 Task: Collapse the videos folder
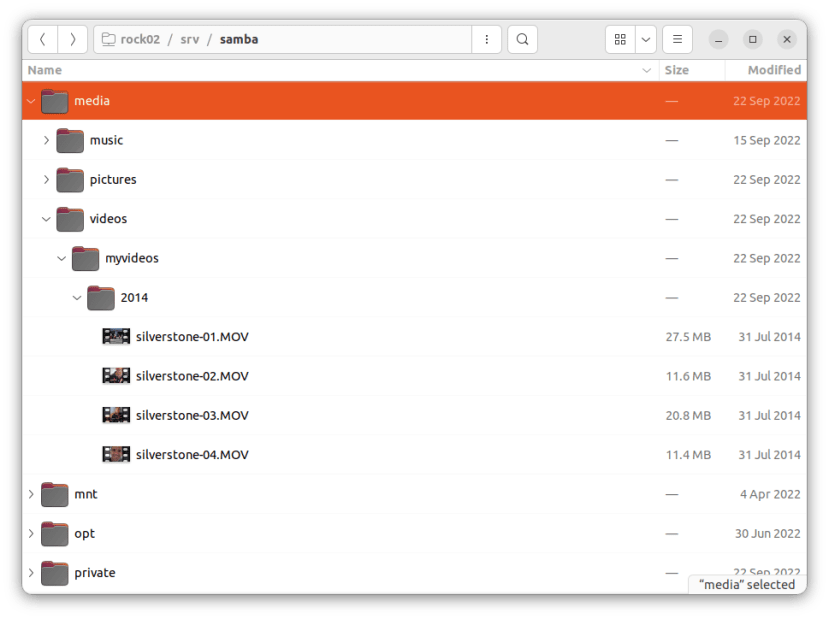(x=47, y=219)
